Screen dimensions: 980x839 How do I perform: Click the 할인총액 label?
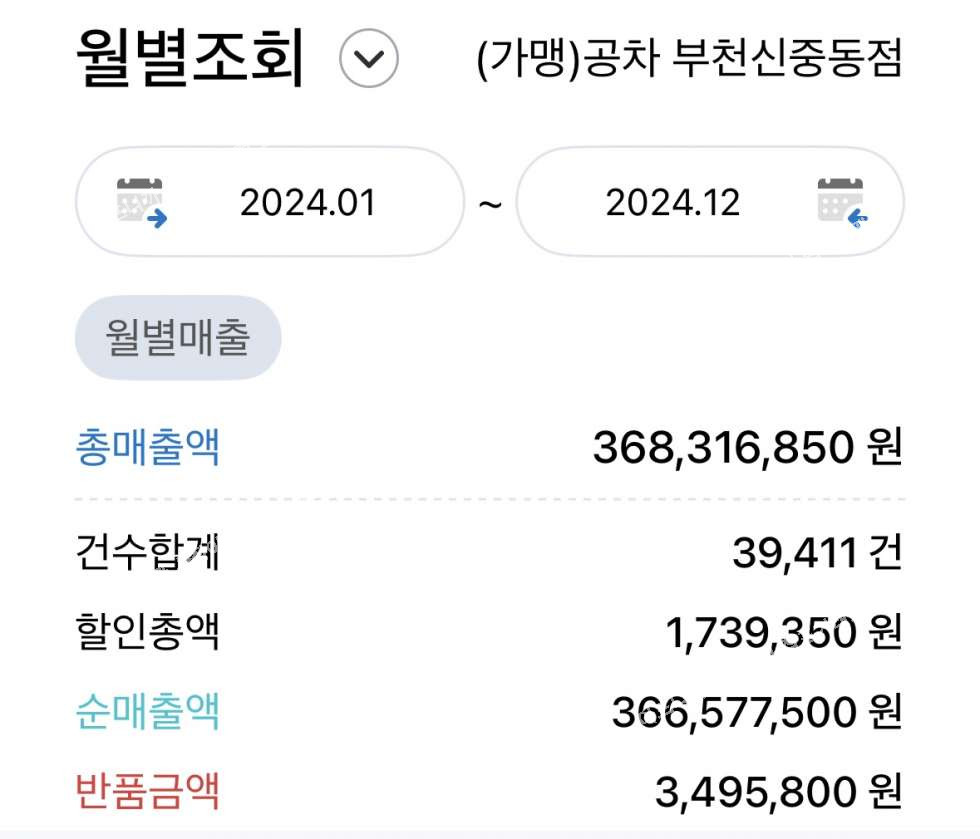148,631
